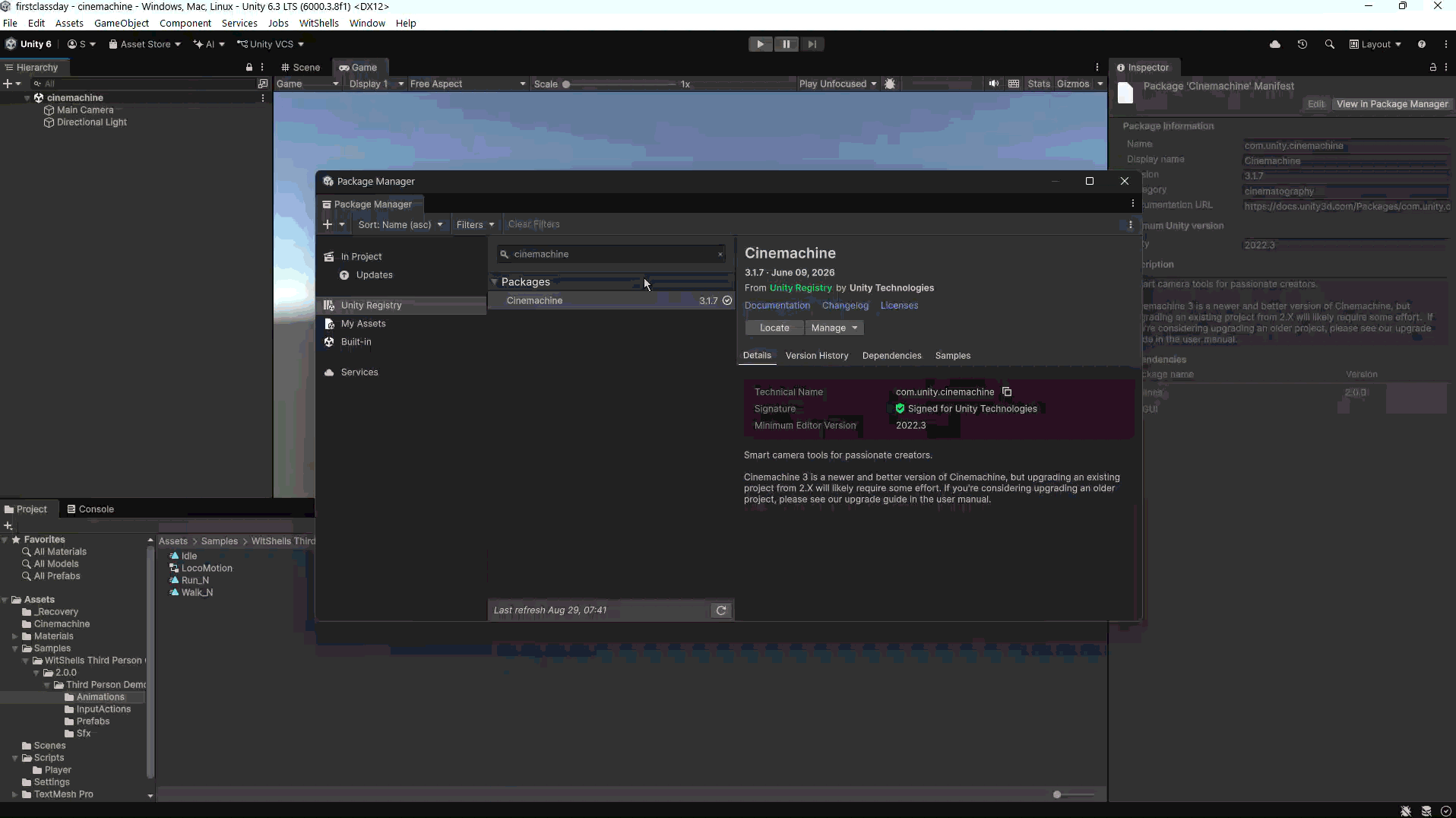Mute audio in the Game view

coord(994,84)
